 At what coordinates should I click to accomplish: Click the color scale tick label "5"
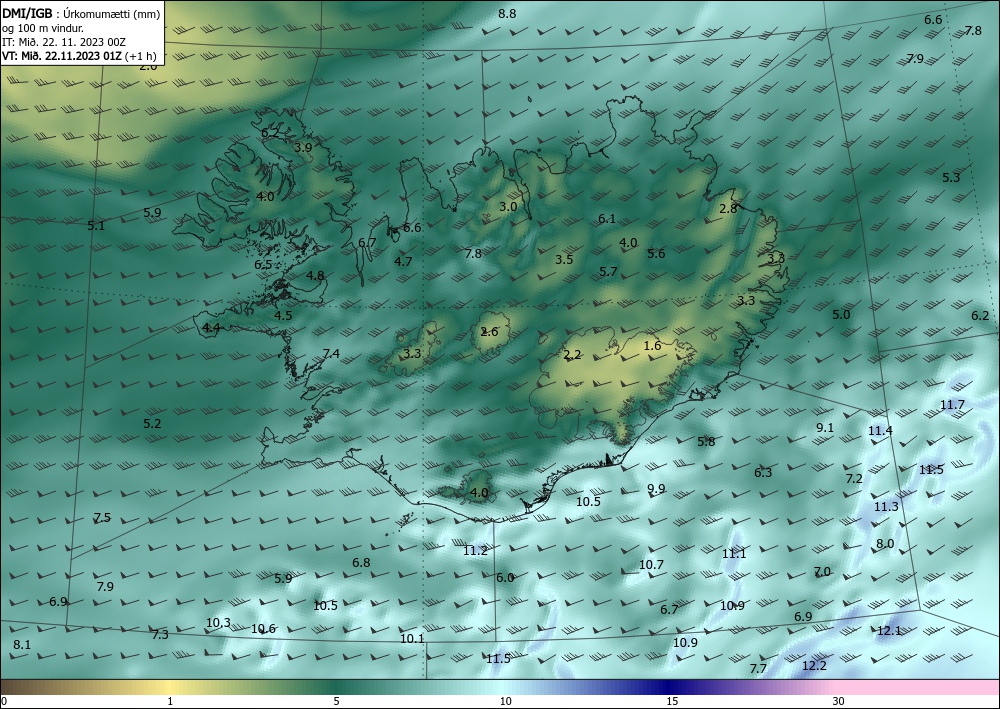click(336, 701)
